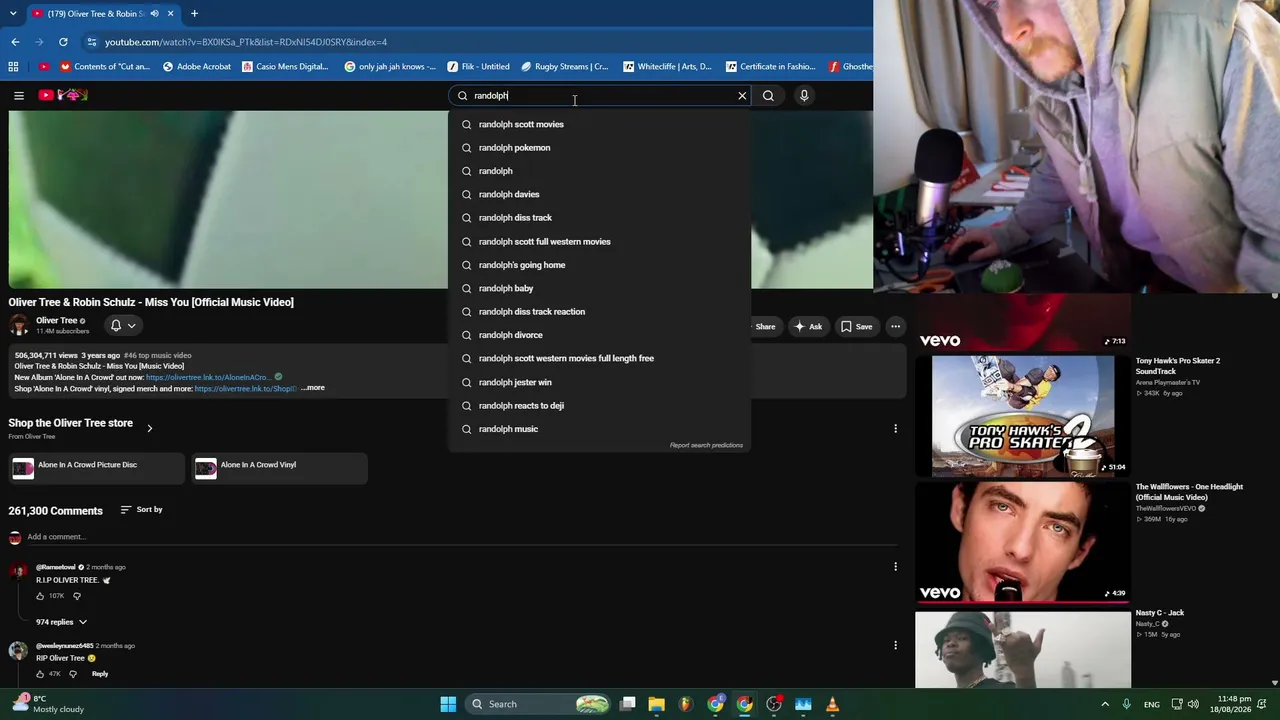
Task: Click 'Report search predictions' link
Action: click(706, 445)
